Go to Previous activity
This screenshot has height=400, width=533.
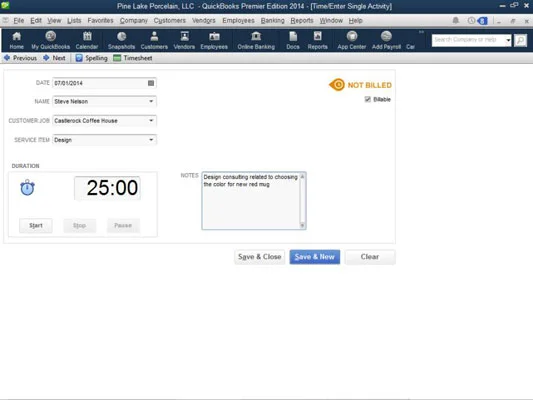tap(20, 58)
